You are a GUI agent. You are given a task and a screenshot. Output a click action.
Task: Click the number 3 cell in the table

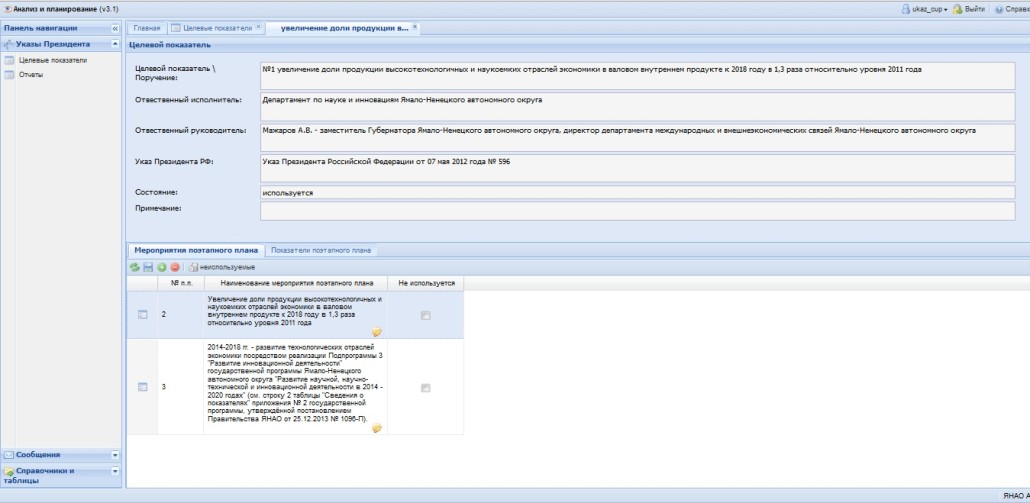coord(181,387)
